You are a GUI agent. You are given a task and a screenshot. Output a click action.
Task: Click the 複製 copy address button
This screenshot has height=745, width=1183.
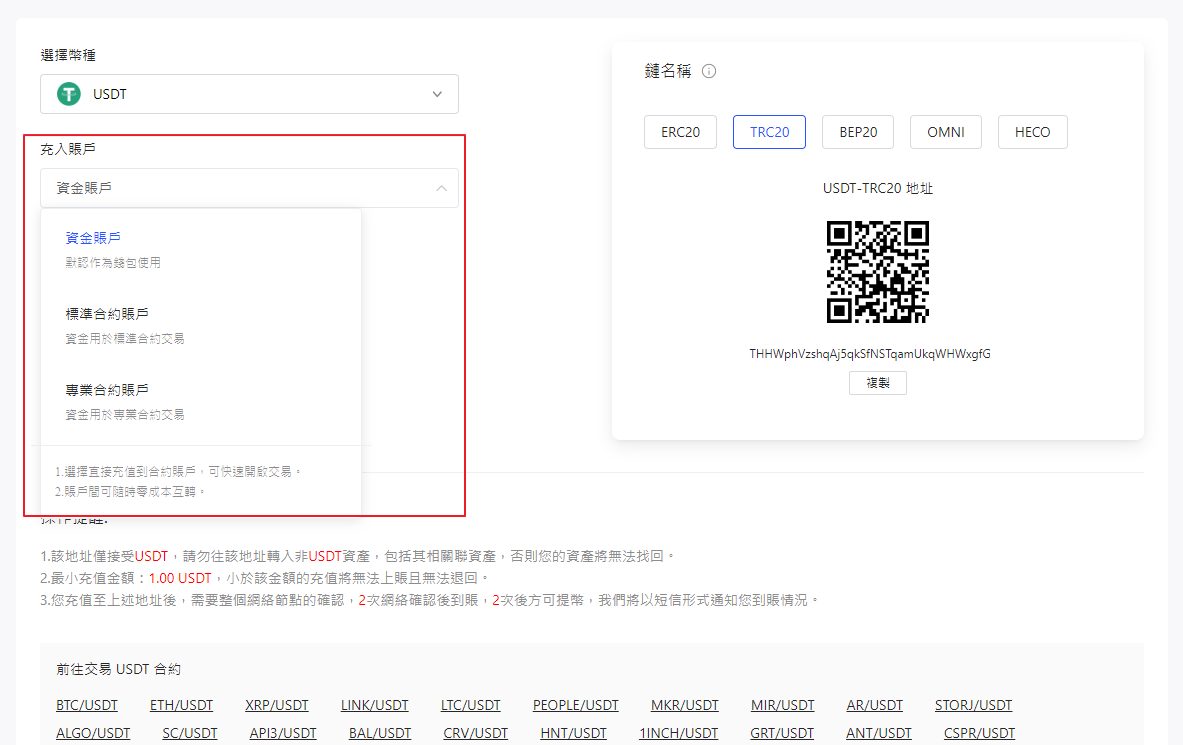pyautogui.click(x=877, y=383)
